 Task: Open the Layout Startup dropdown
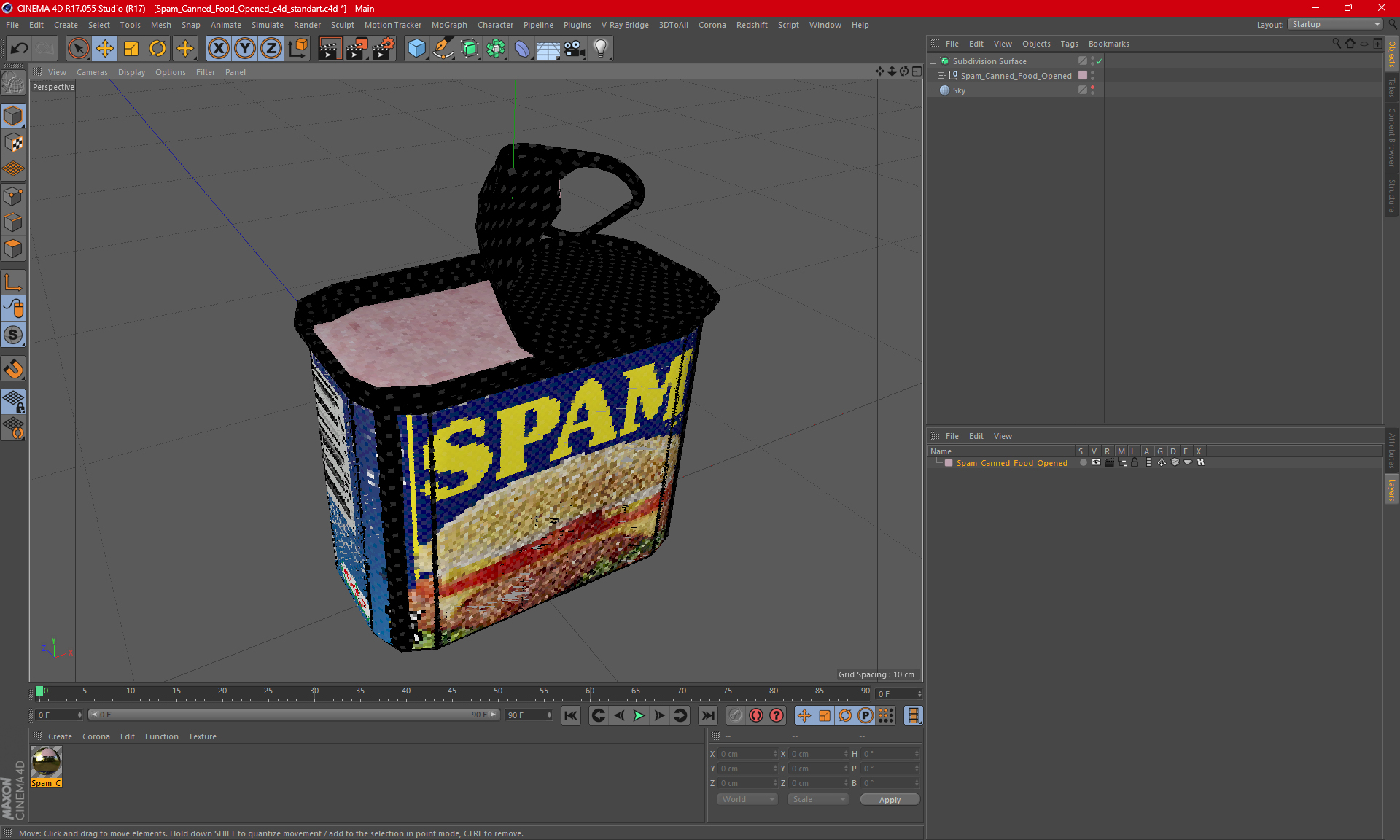(x=1336, y=24)
